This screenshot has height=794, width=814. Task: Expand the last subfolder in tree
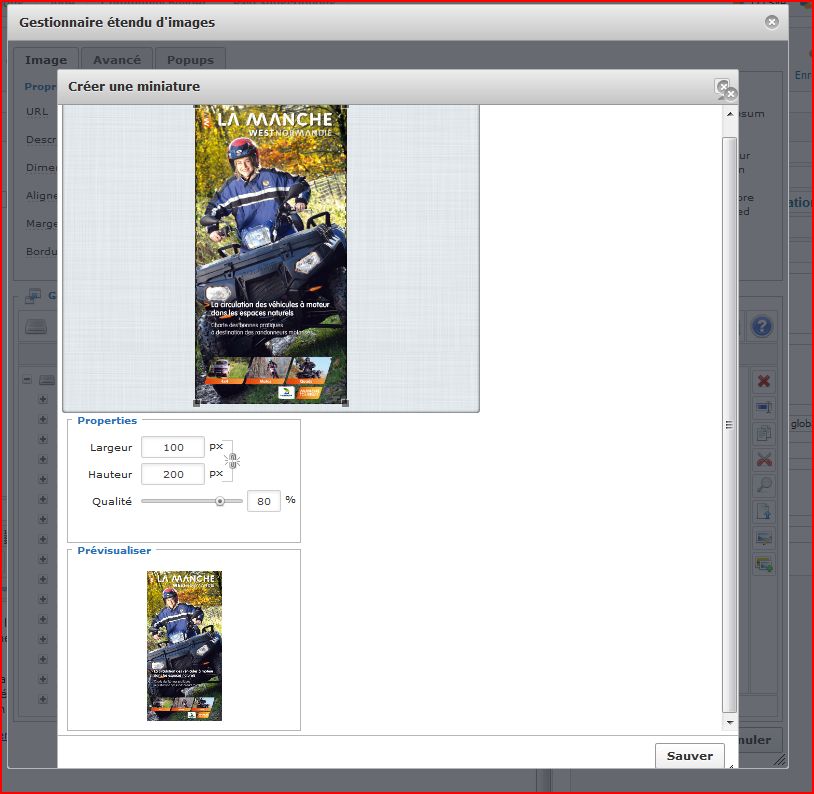point(43,699)
